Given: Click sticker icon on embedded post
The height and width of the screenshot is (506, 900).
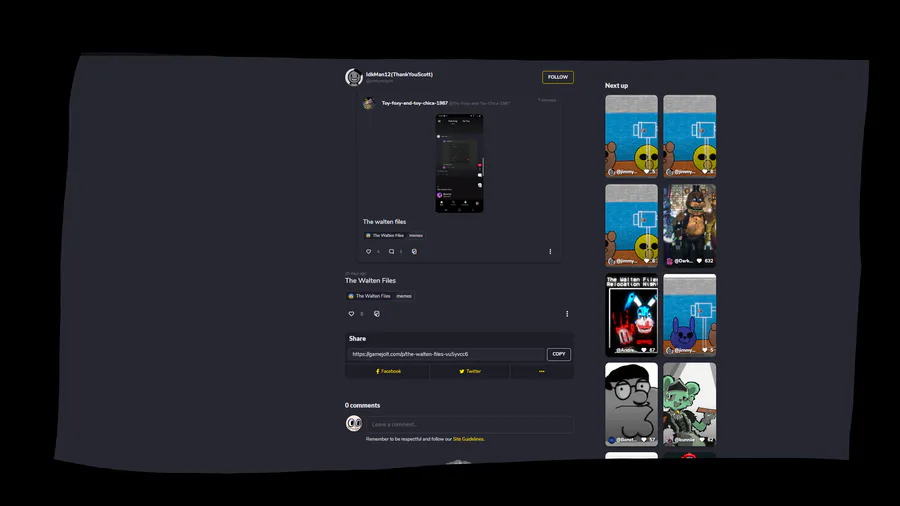Looking at the screenshot, I should (414, 251).
